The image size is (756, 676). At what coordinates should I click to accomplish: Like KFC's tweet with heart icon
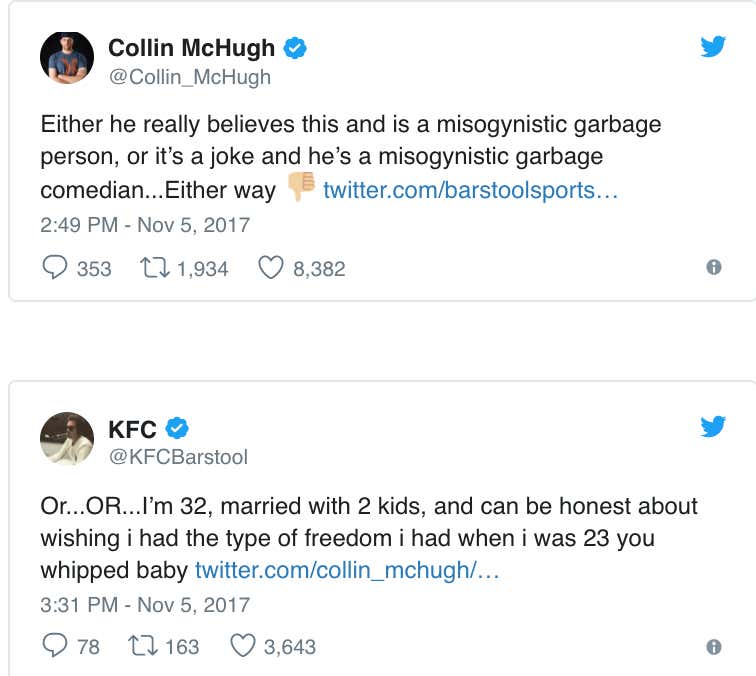tap(242, 646)
